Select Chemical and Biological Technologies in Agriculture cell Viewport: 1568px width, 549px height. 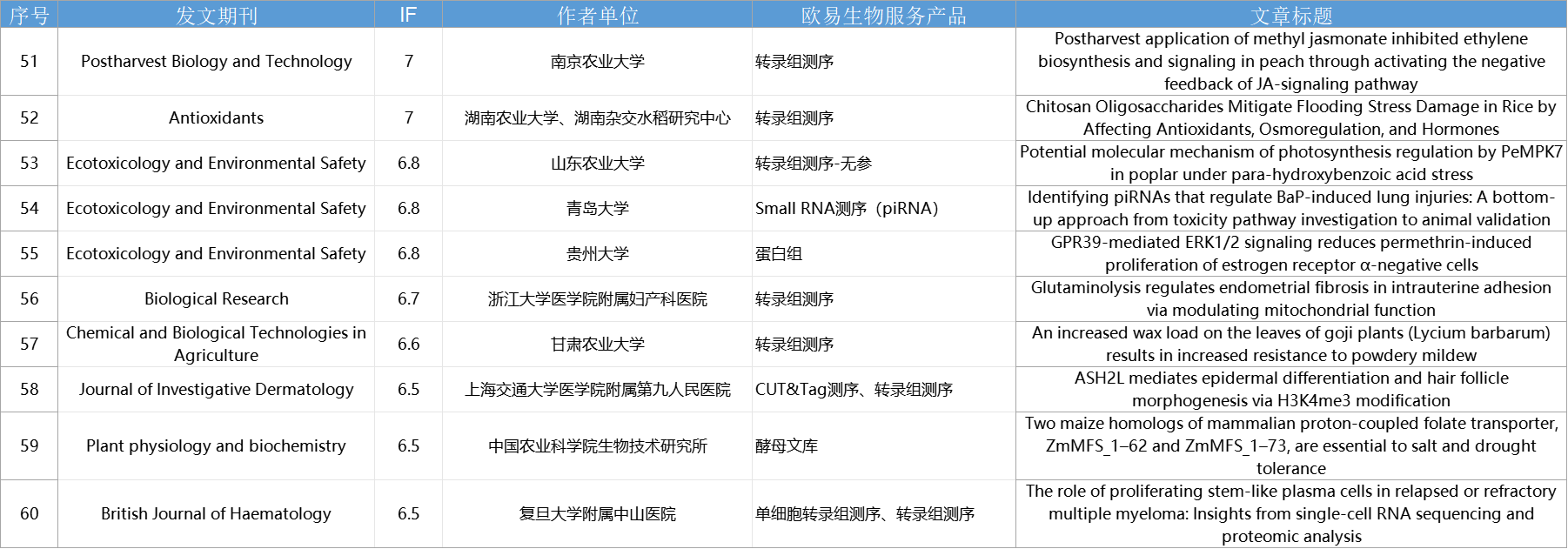point(216,345)
